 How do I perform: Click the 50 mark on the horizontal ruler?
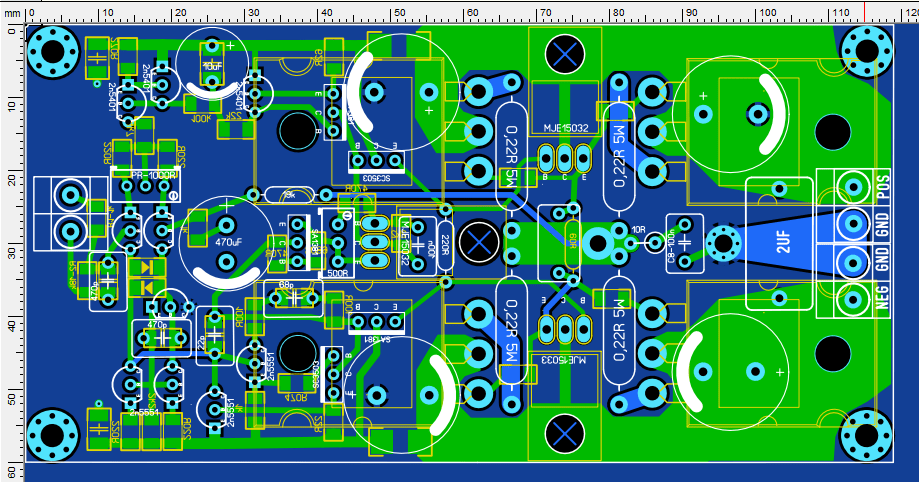399,12
